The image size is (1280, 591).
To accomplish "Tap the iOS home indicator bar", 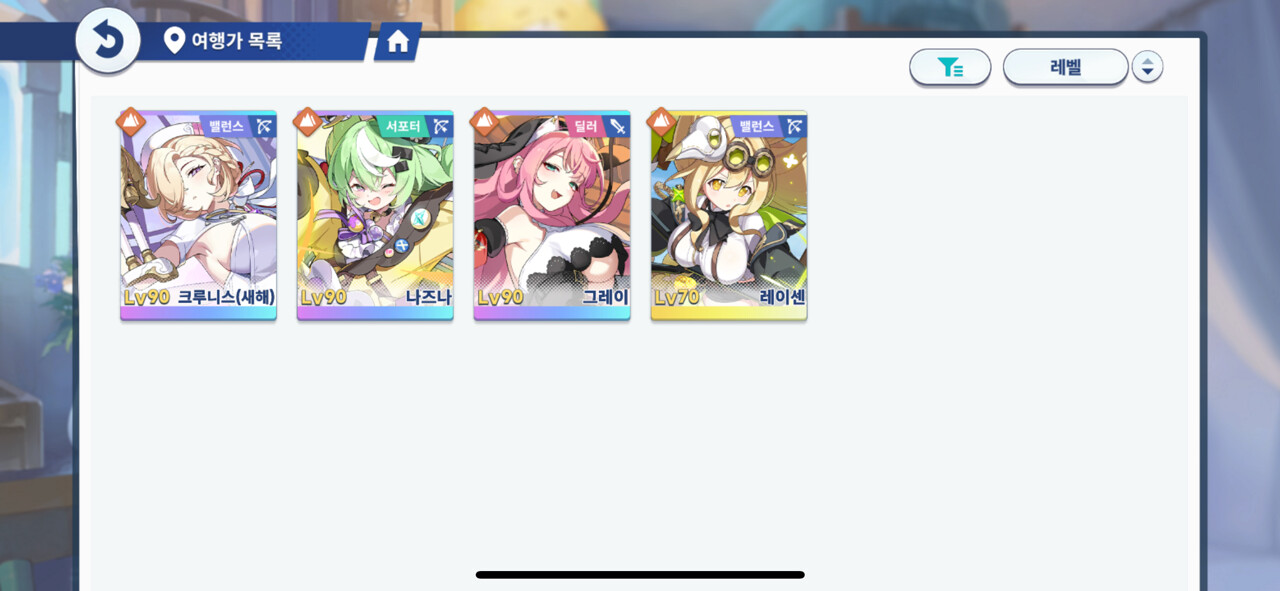I will tap(640, 575).
